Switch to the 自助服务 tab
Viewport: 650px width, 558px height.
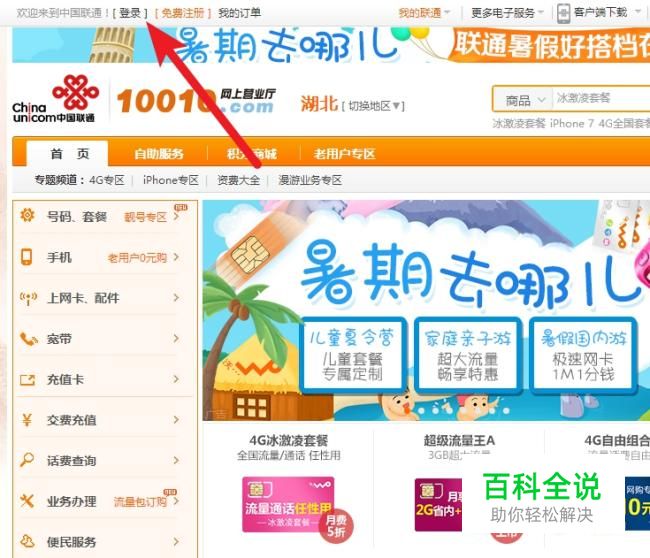pos(159,154)
